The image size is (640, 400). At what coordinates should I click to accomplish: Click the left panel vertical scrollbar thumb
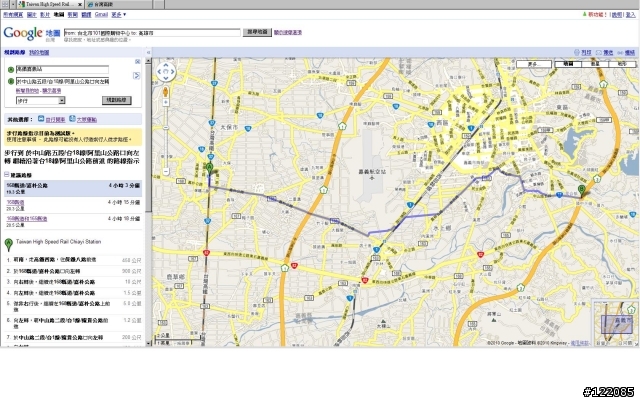coord(149,138)
